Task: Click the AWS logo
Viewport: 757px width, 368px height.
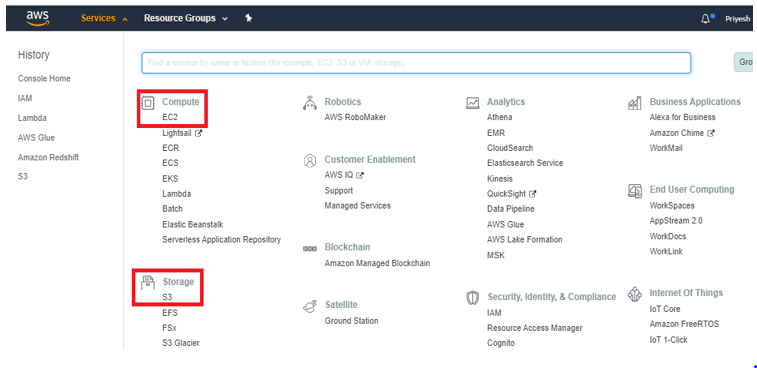Action: [38, 18]
